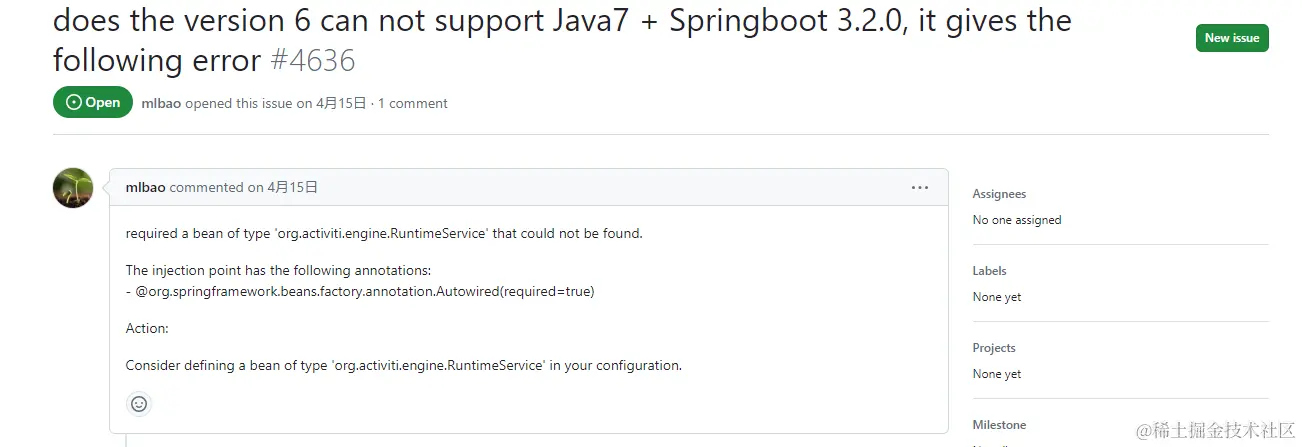Add an emoji reaction with the smiley icon
The height and width of the screenshot is (447, 1302).
tap(139, 404)
